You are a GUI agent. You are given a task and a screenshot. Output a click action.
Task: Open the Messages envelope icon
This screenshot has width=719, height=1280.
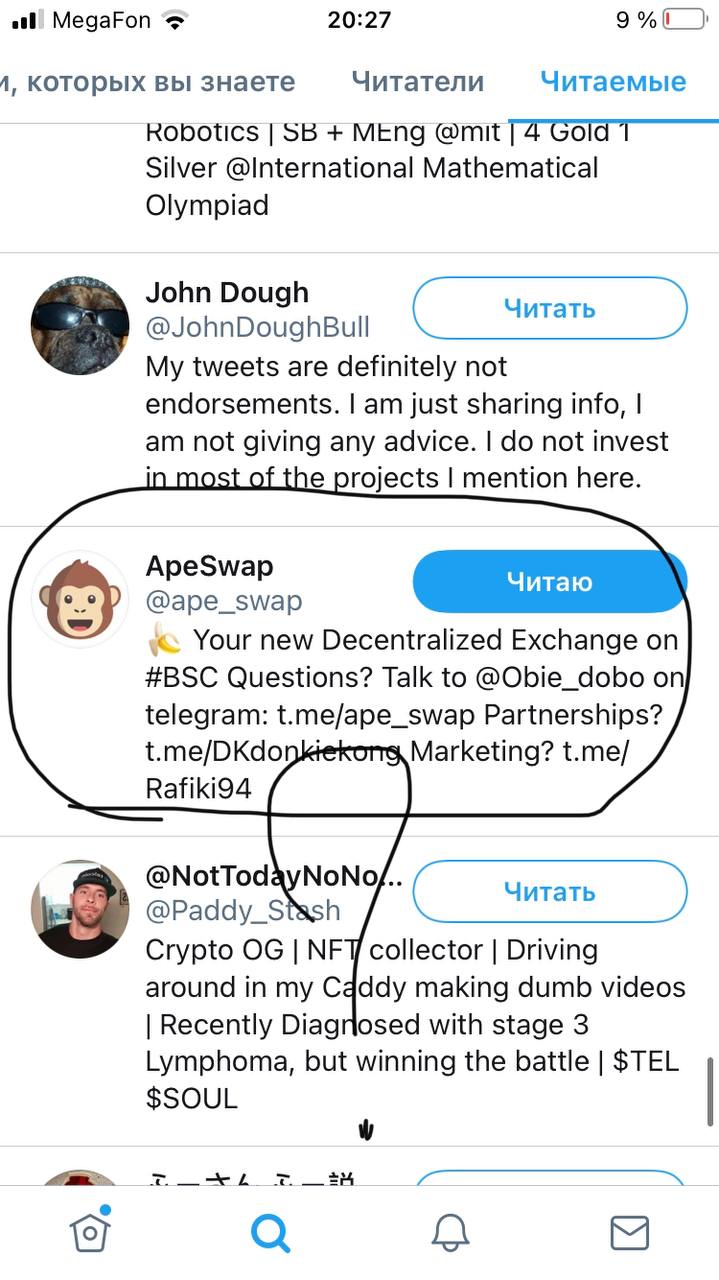click(629, 1232)
